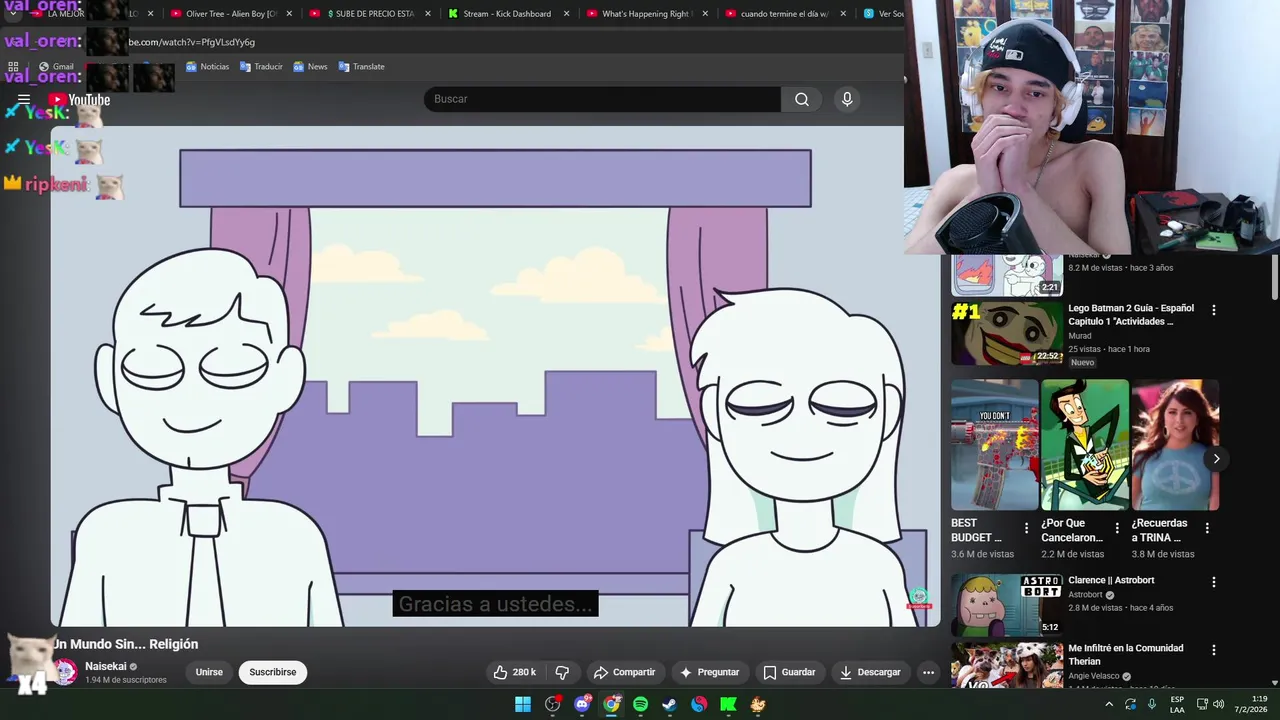Open the ¿Por Que Cancelaron short thumbnail
This screenshot has width=1280, height=720.
(x=1085, y=445)
